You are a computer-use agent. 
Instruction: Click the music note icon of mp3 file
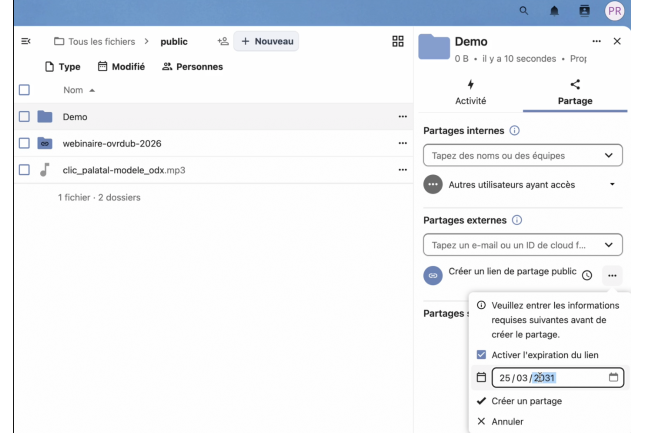[45, 170]
